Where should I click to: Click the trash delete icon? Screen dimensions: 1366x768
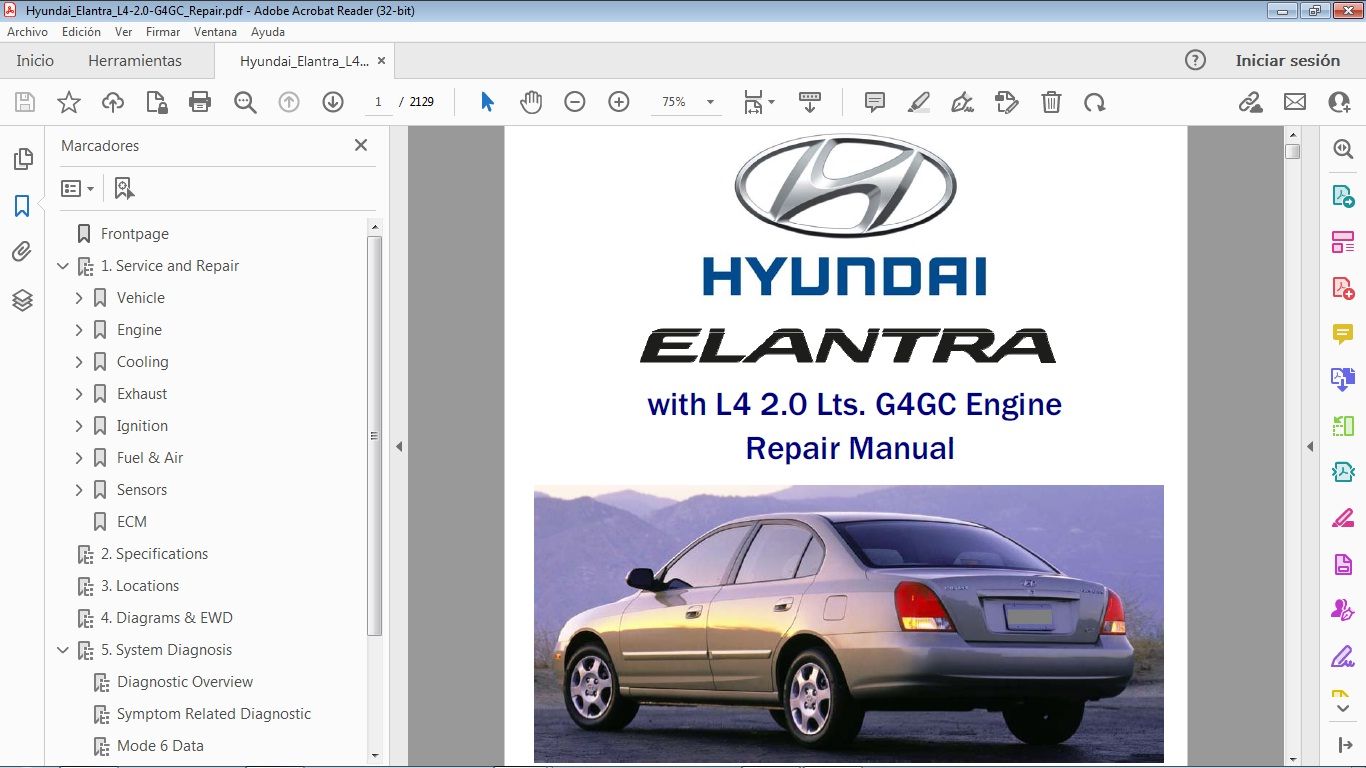tap(1051, 102)
